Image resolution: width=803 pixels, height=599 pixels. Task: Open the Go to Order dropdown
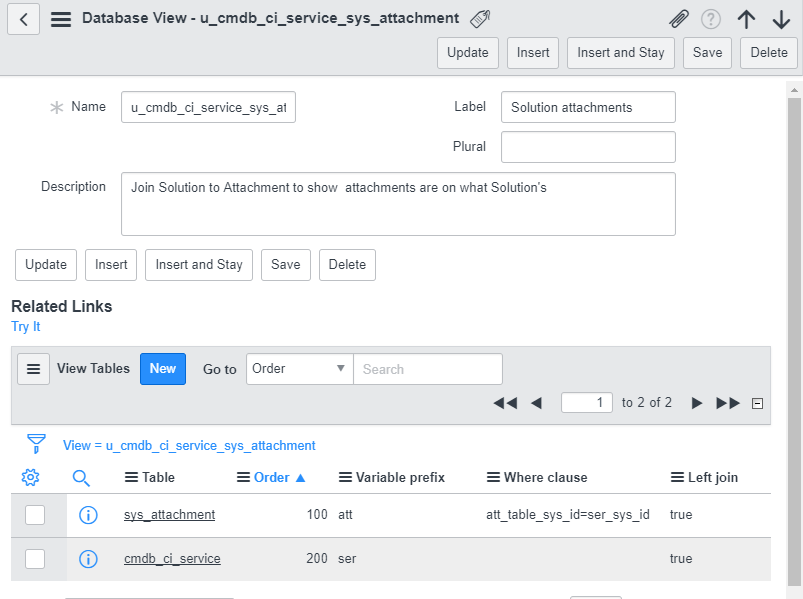coord(299,369)
